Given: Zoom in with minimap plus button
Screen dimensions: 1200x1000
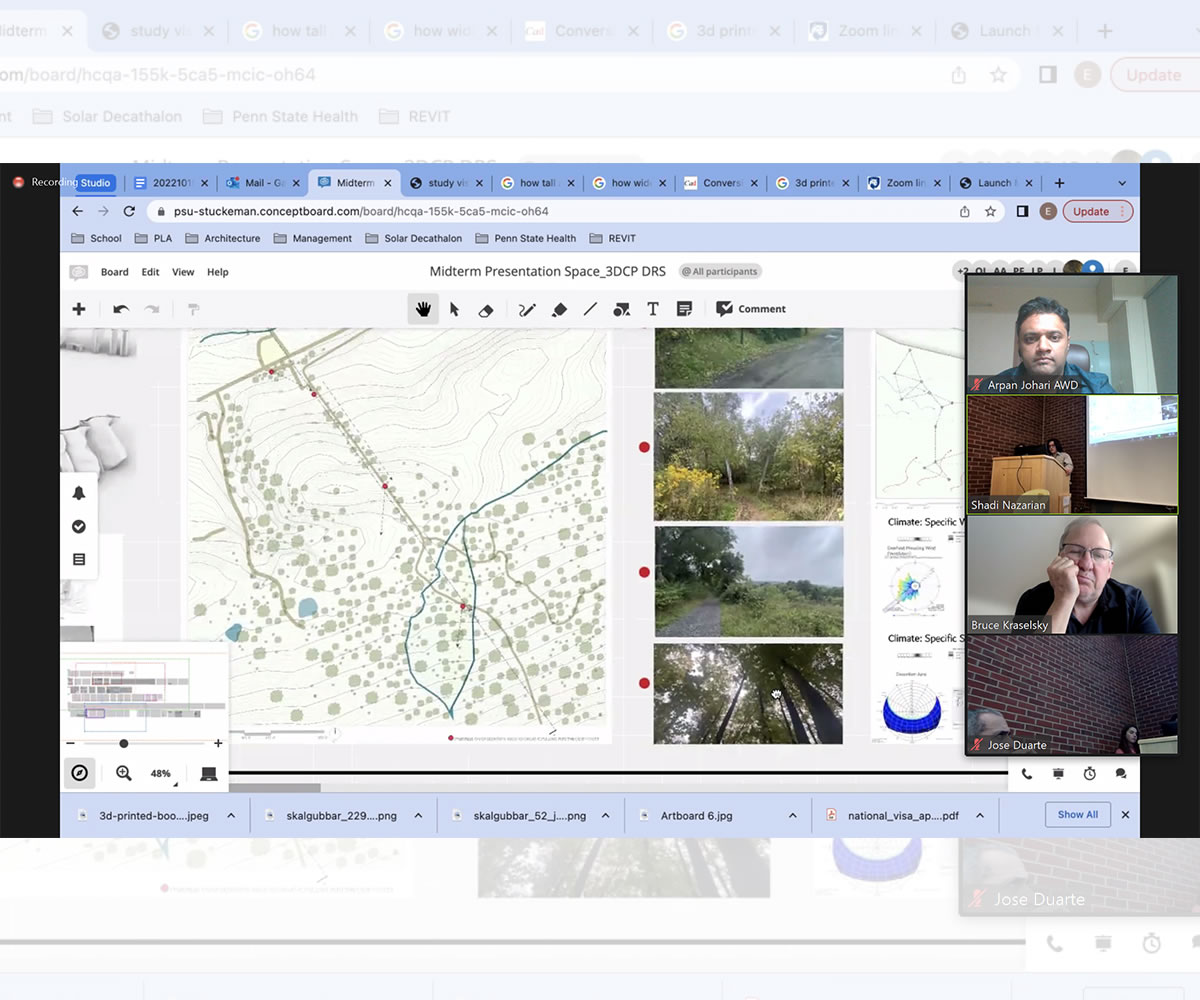Looking at the screenshot, I should [x=218, y=744].
